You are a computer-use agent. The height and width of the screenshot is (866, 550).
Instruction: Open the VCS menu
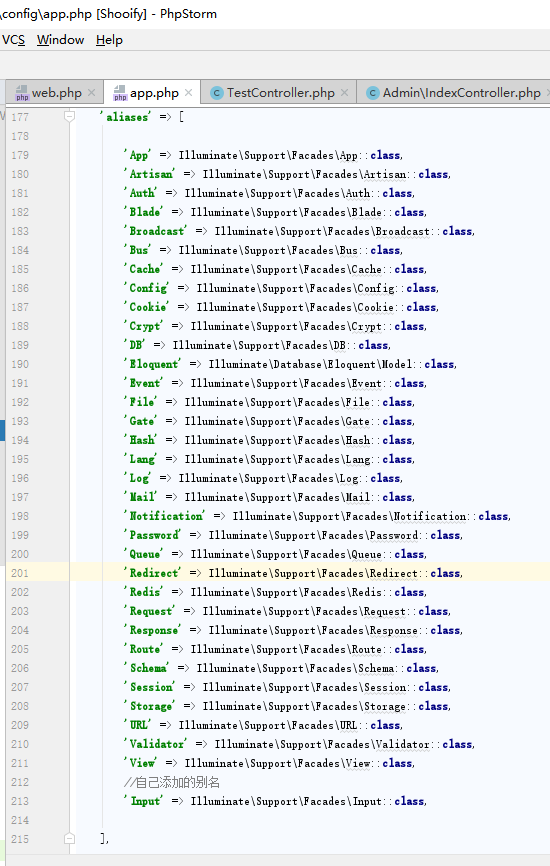[x=13, y=40]
